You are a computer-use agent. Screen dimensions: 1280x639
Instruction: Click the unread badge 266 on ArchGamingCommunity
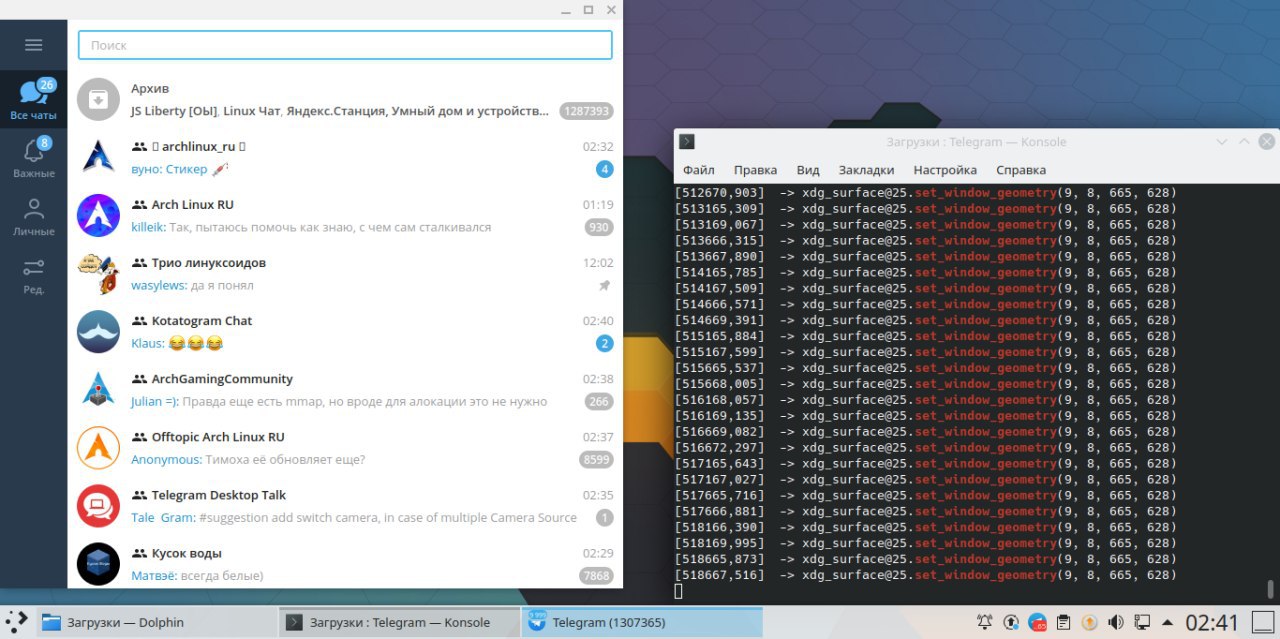click(599, 401)
